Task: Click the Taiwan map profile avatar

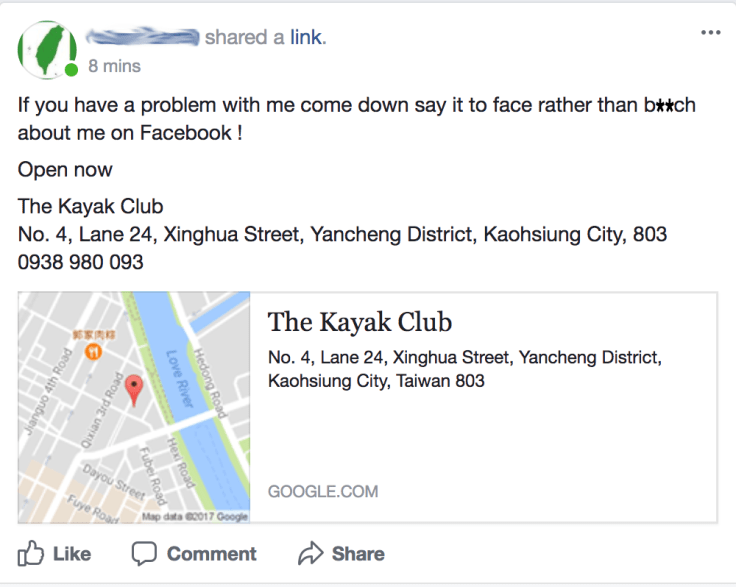Action: point(45,50)
